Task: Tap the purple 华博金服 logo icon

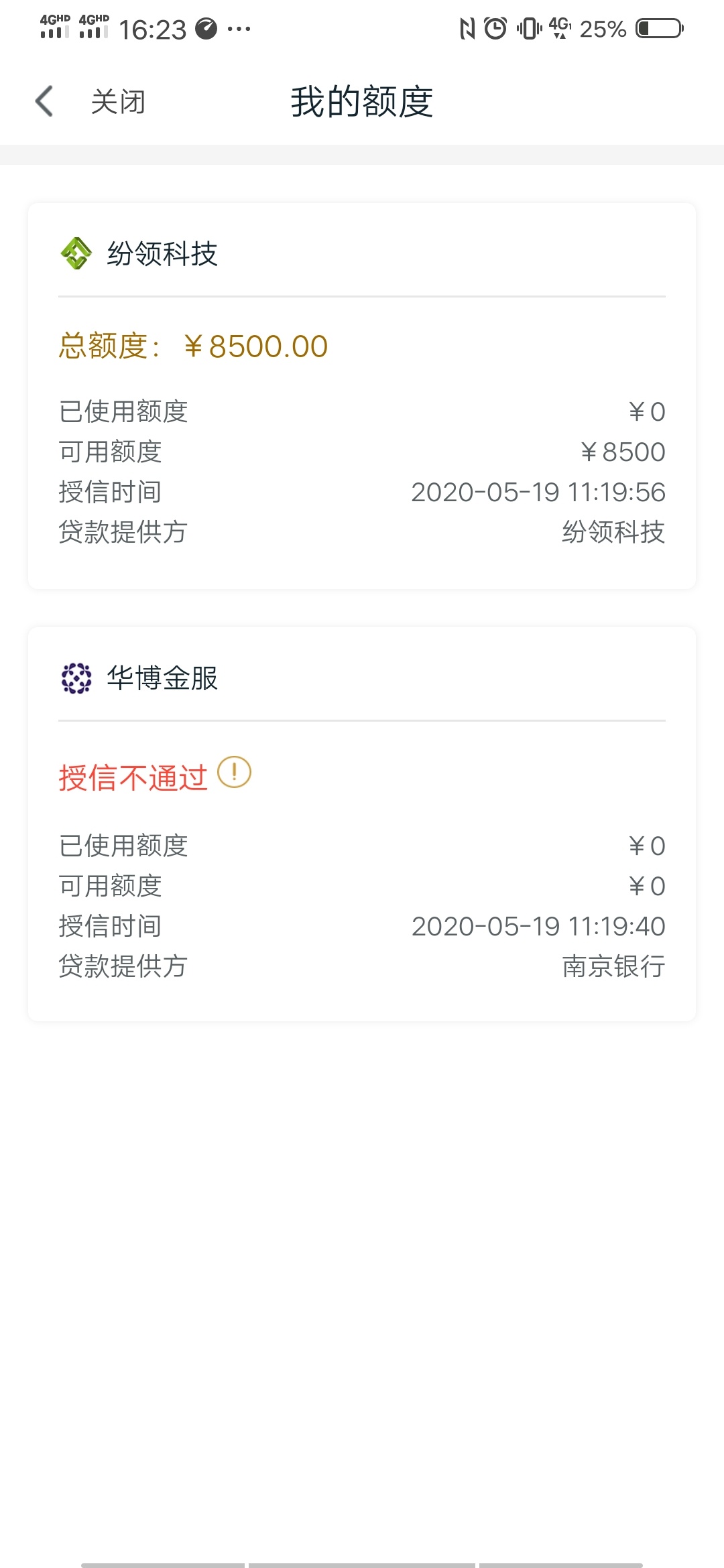Action: [76, 678]
